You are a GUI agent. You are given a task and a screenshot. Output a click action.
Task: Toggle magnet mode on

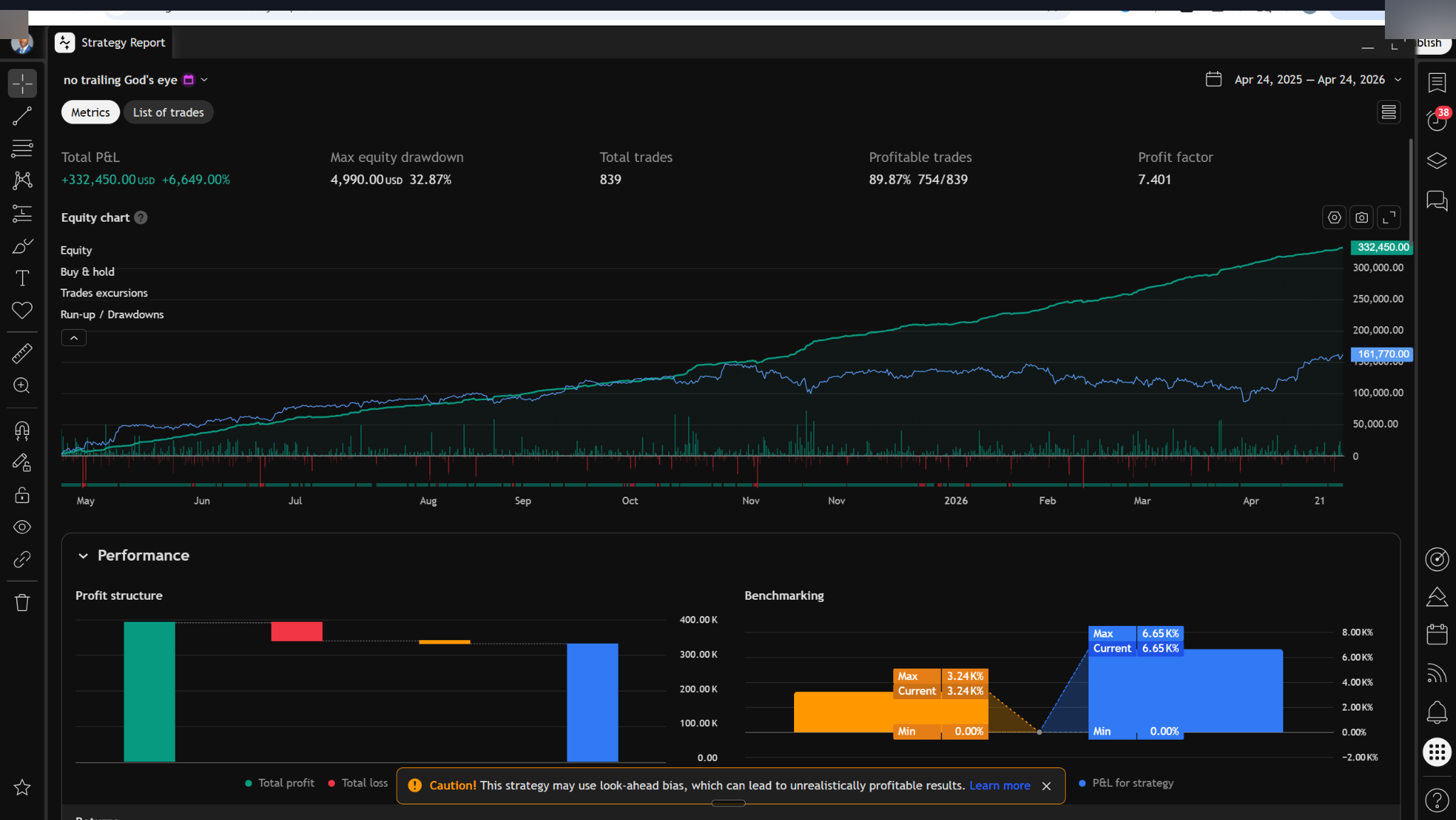click(x=22, y=431)
